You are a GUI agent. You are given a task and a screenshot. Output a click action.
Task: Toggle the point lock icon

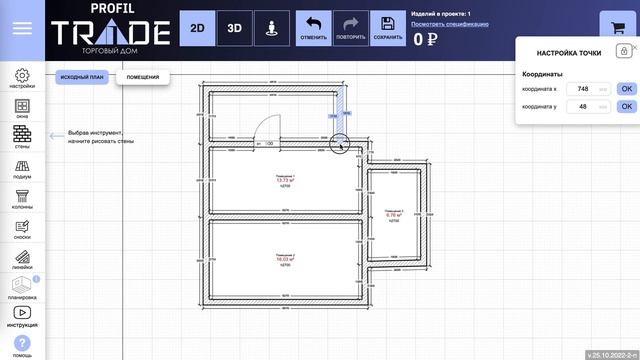click(624, 51)
